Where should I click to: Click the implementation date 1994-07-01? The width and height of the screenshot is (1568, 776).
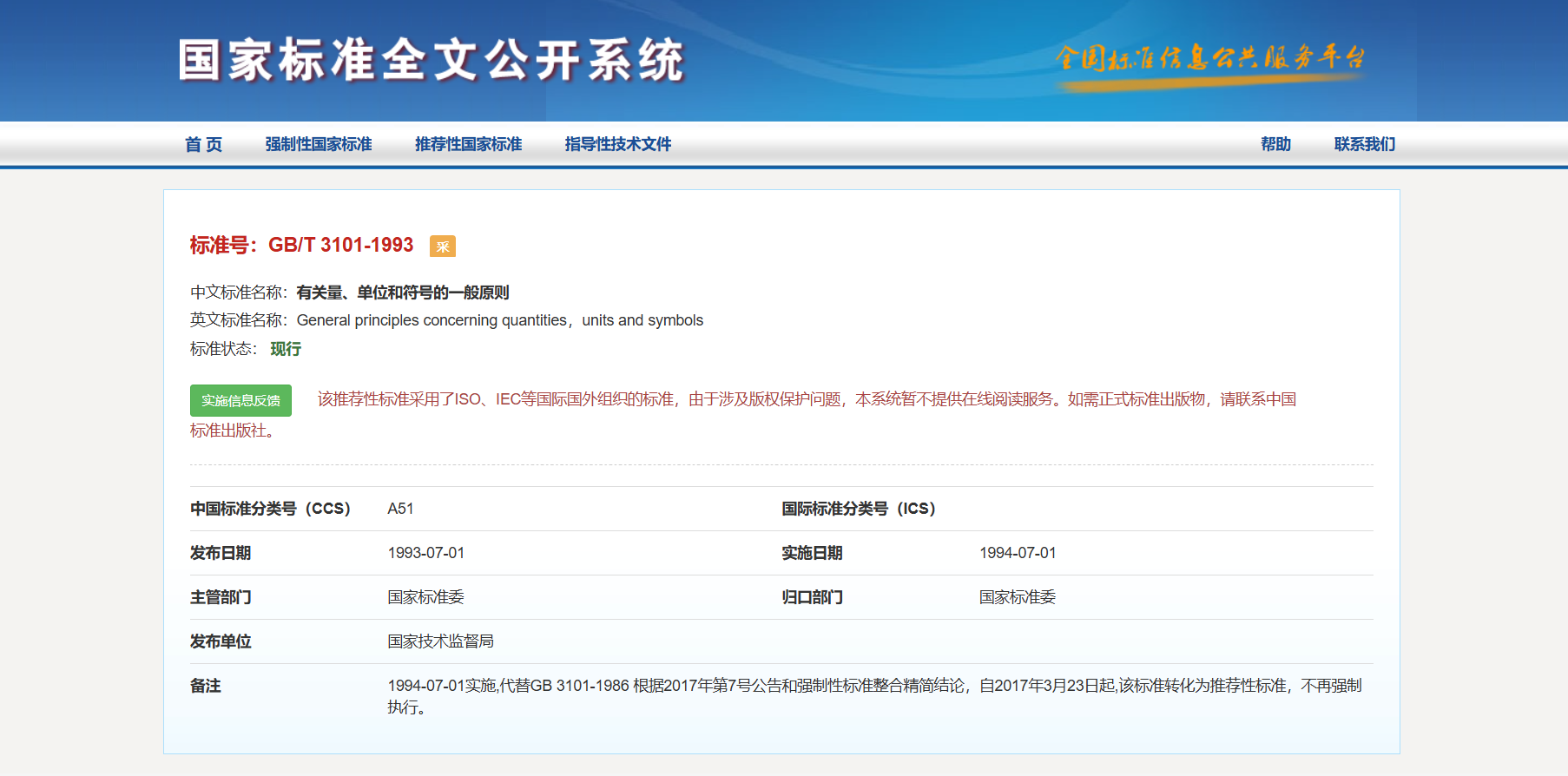(1018, 553)
